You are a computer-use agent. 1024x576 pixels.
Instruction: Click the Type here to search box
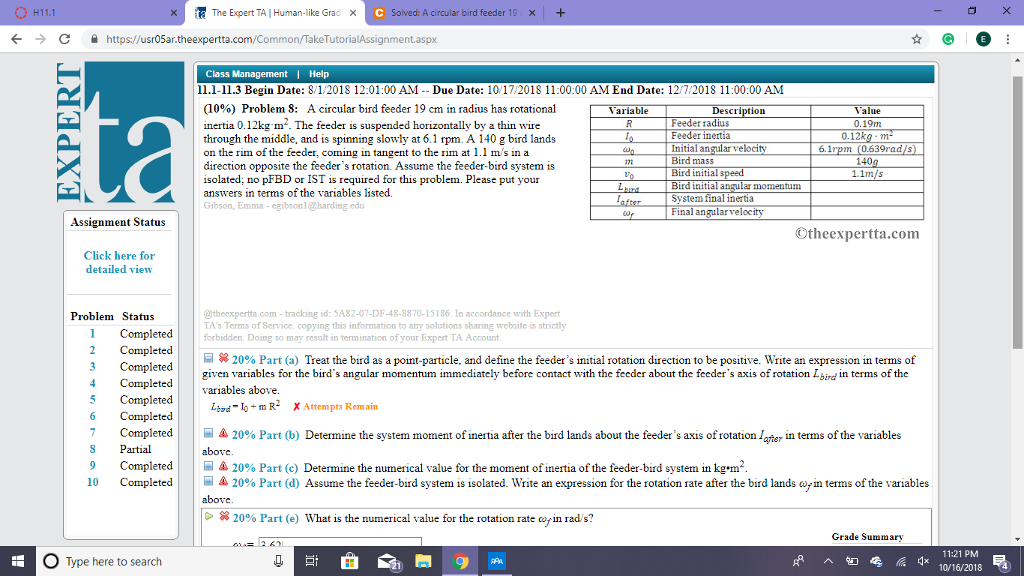point(163,561)
